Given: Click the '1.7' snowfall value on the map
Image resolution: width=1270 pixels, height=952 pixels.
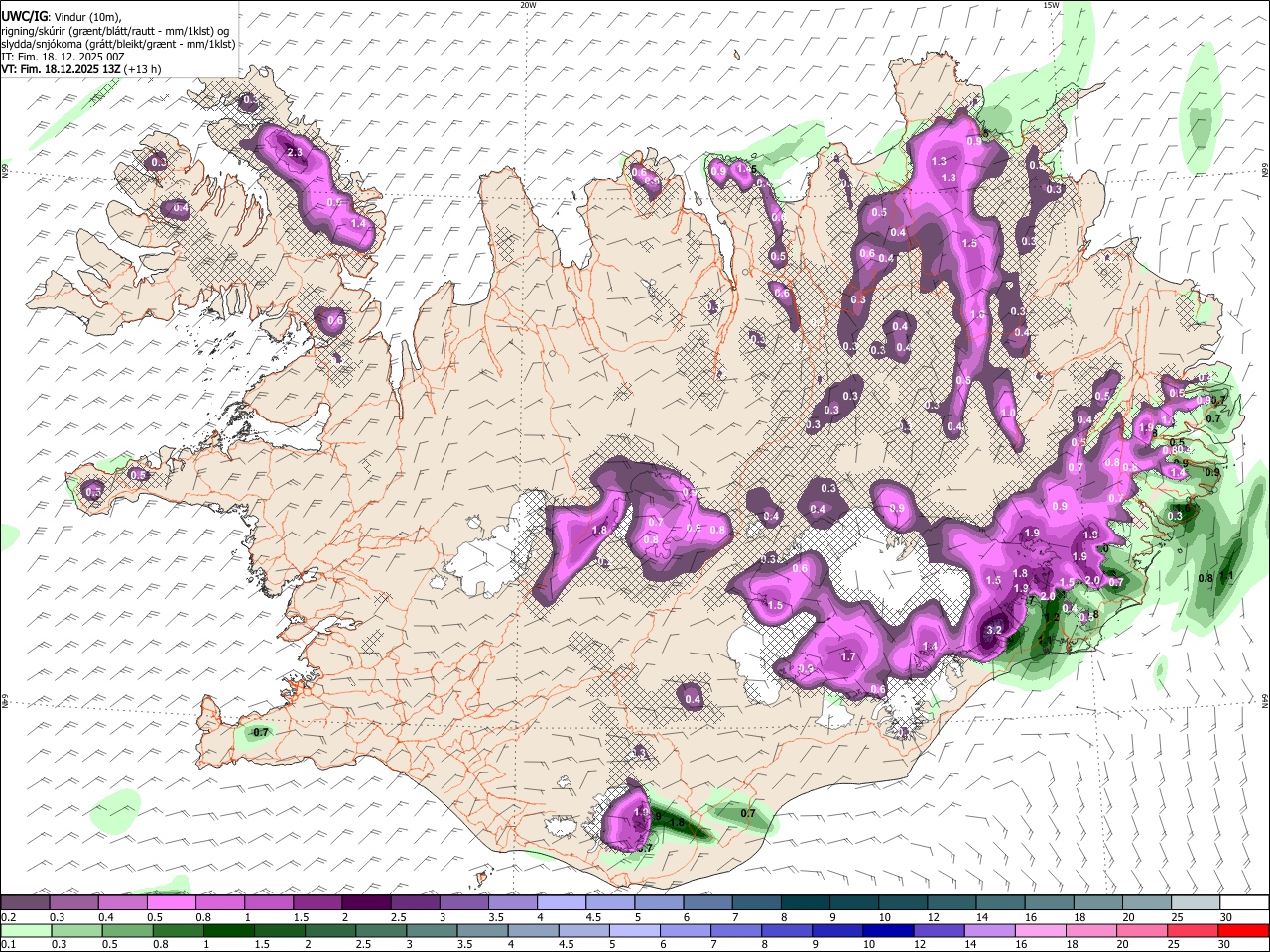Looking at the screenshot, I should 848,657.
